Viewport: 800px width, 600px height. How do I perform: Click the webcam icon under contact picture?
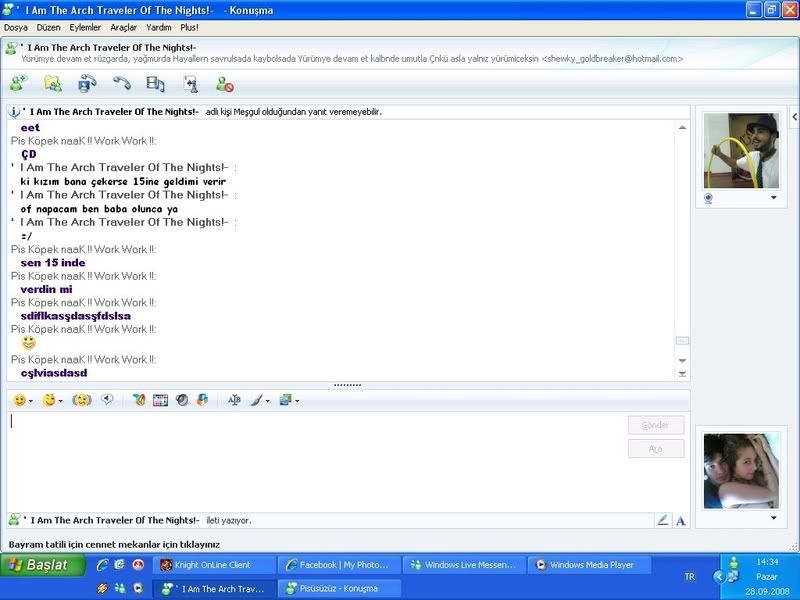(x=708, y=198)
